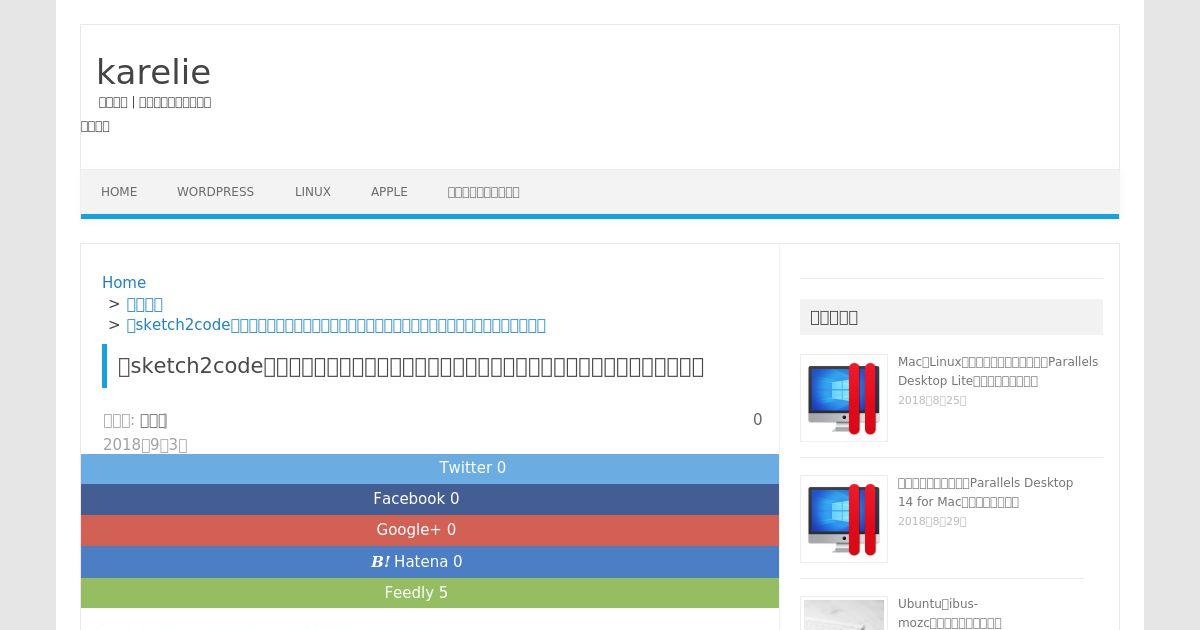The width and height of the screenshot is (1200, 630).
Task: Share the post via Twitter 0 button
Action: tap(430, 468)
